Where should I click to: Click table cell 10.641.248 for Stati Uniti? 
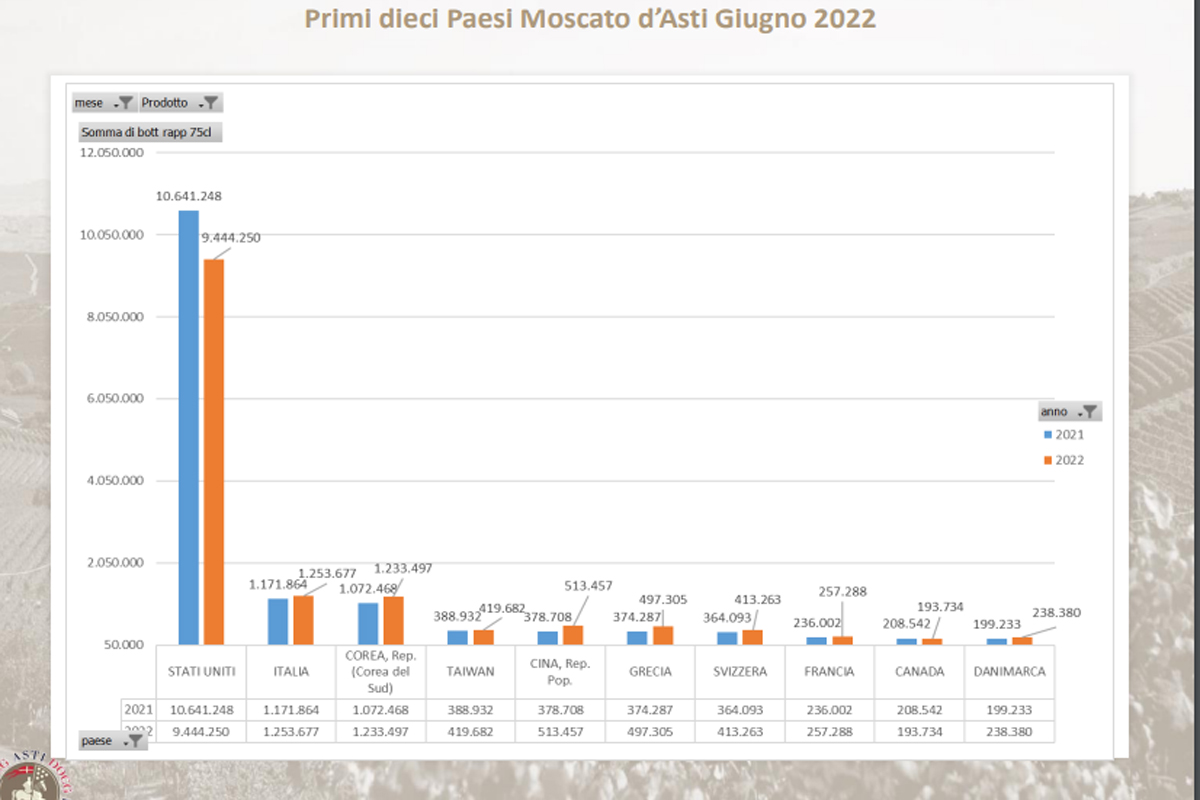tap(201, 710)
